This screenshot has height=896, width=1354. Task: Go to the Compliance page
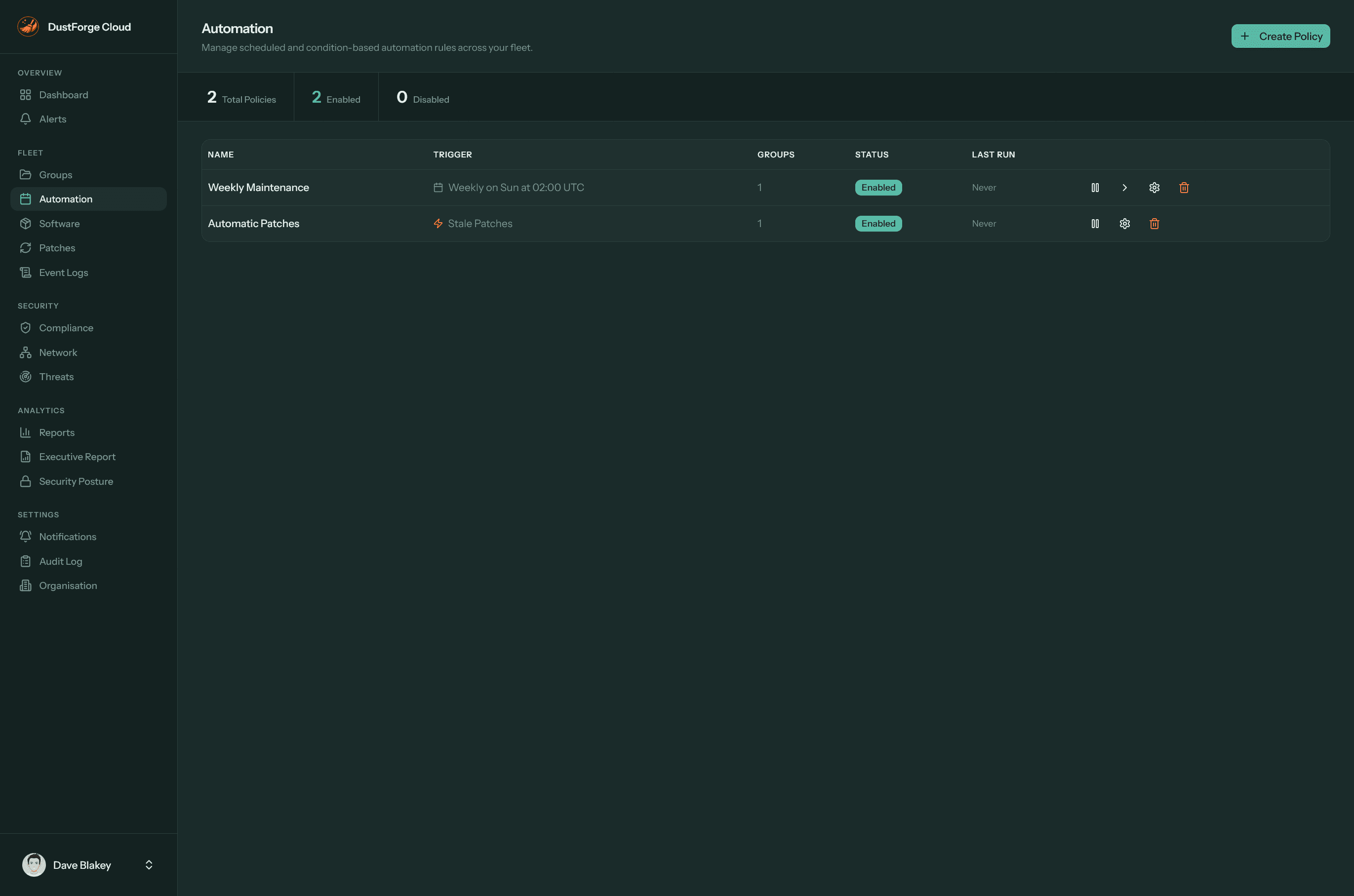click(x=66, y=327)
